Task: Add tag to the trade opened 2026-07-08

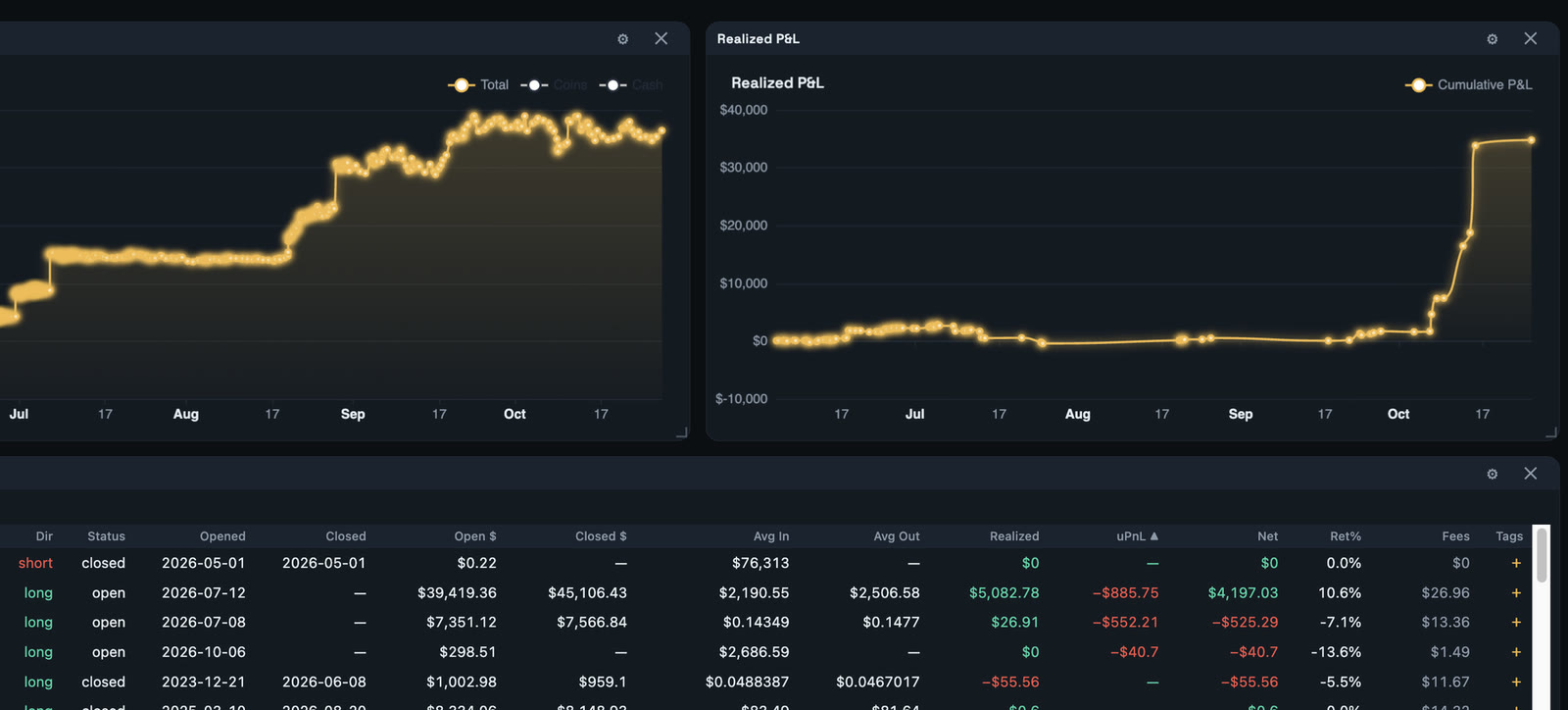Action: (x=1516, y=622)
